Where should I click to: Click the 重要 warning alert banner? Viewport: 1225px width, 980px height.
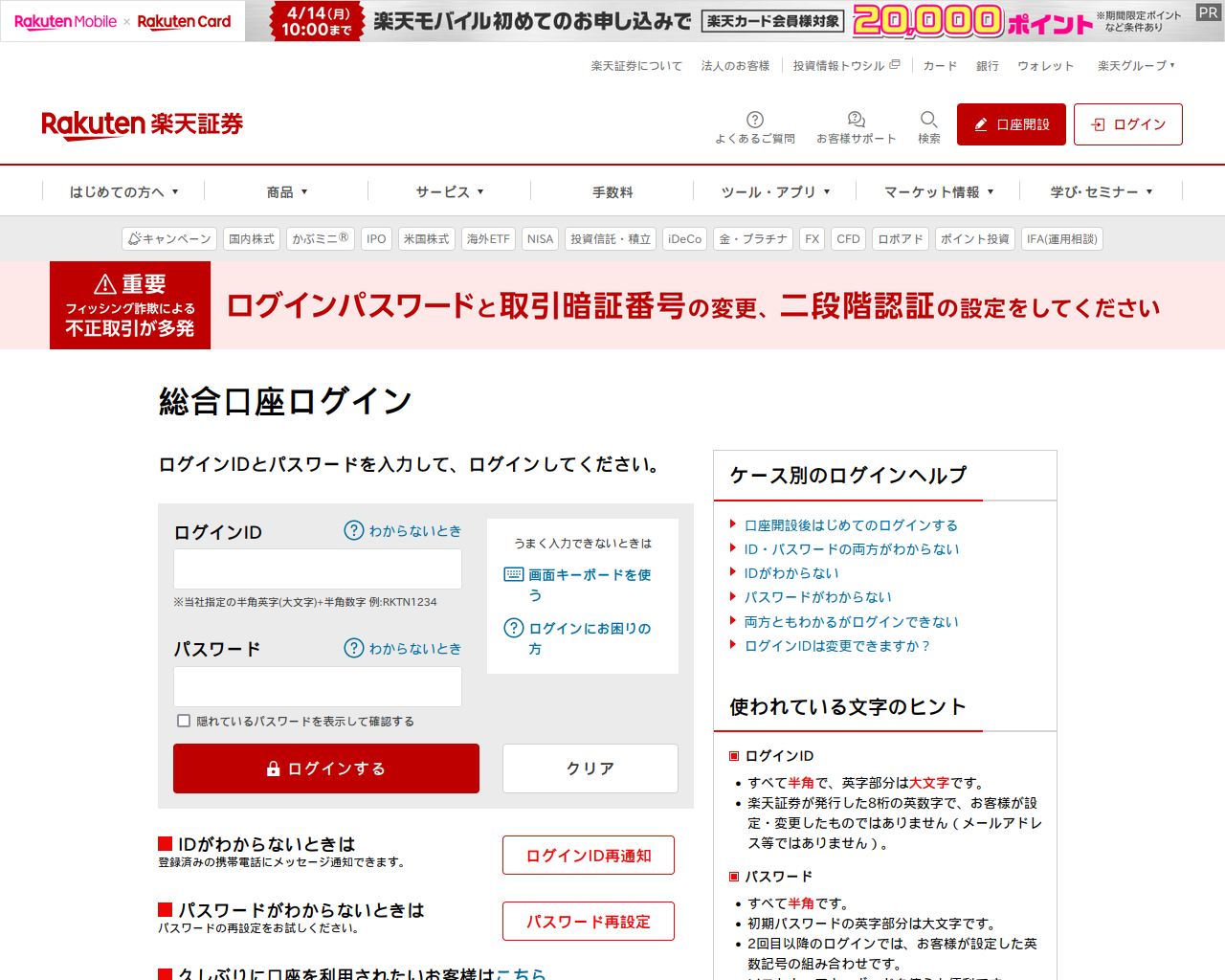click(612, 305)
